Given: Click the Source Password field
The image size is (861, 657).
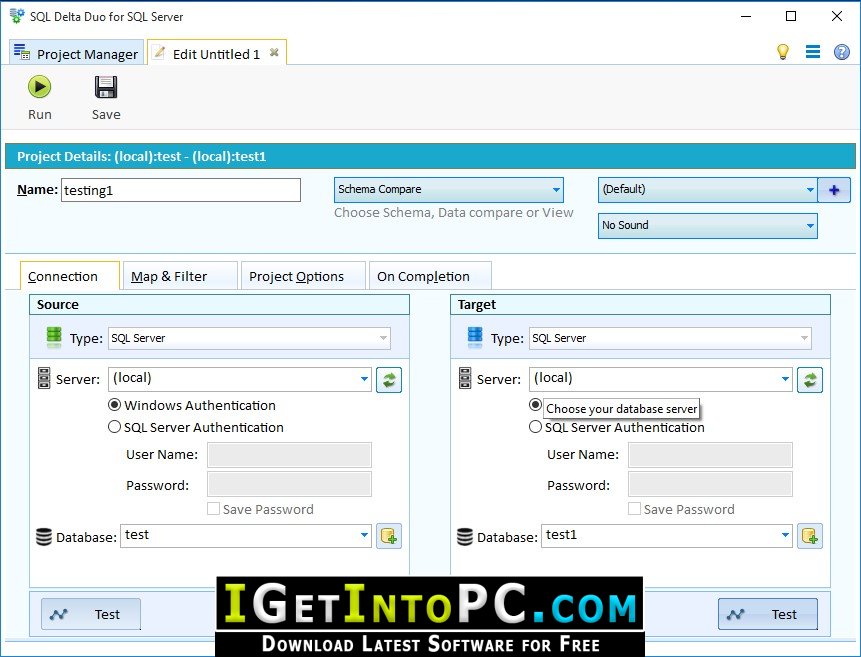Looking at the screenshot, I should [289, 485].
